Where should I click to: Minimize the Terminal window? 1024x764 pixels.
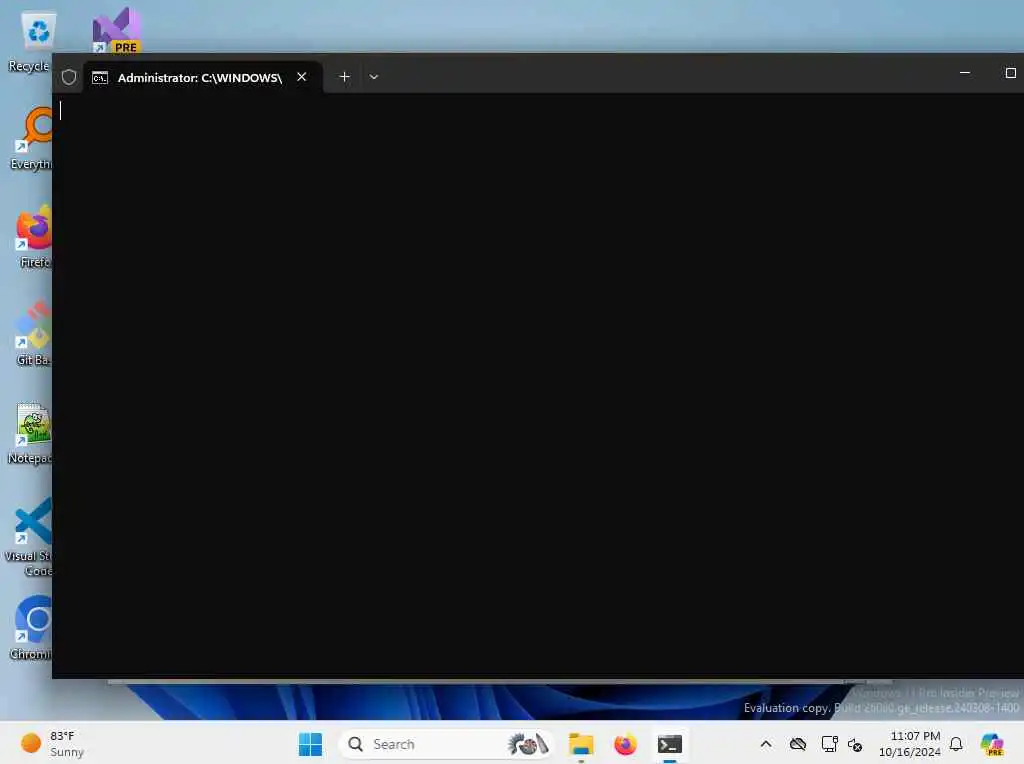965,72
